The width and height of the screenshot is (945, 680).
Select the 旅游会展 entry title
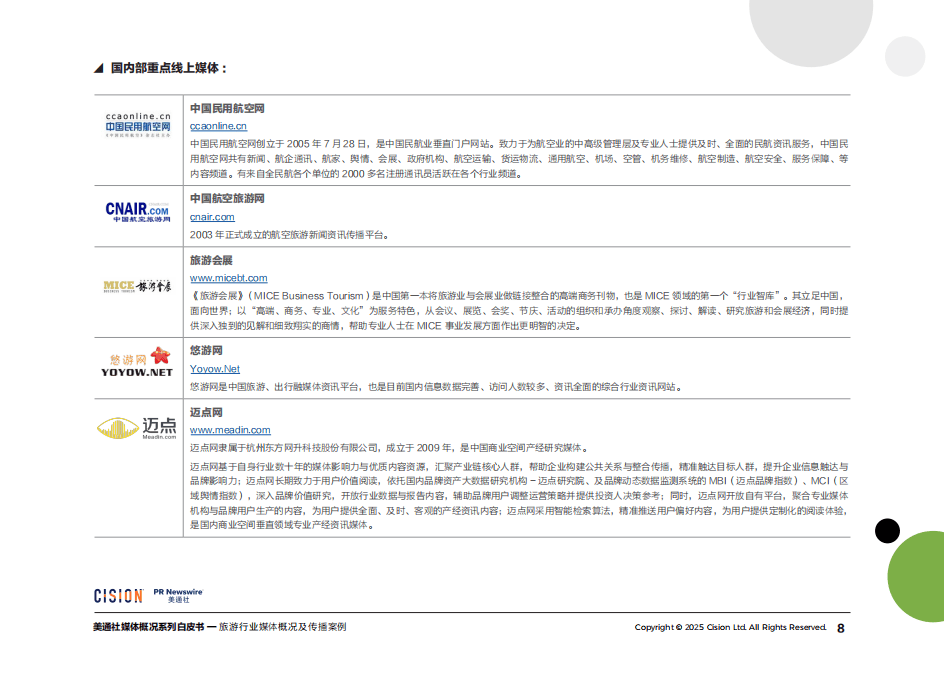pos(210,260)
